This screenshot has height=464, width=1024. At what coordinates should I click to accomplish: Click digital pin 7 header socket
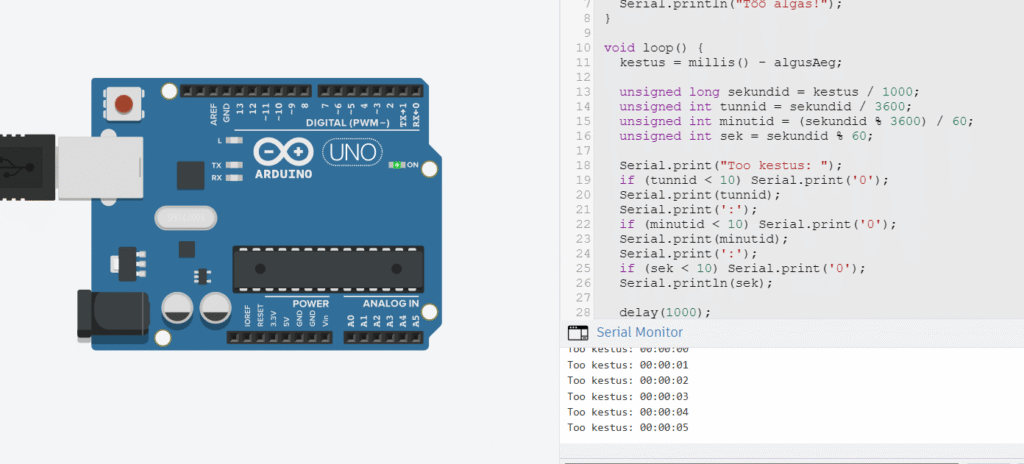(325, 90)
